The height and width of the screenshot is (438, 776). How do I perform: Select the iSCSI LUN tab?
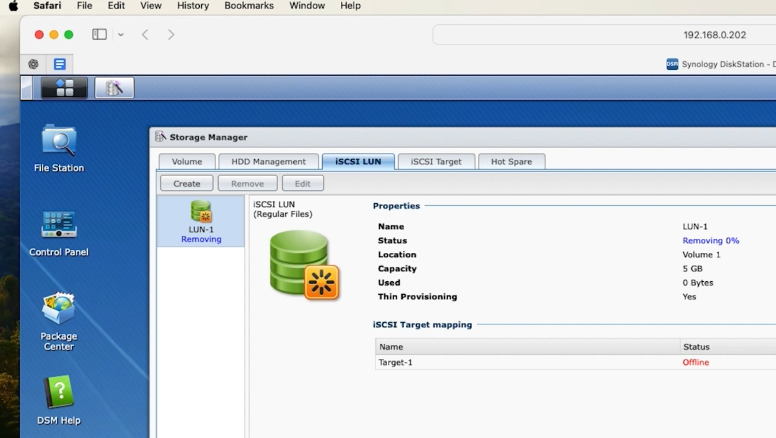(358, 161)
